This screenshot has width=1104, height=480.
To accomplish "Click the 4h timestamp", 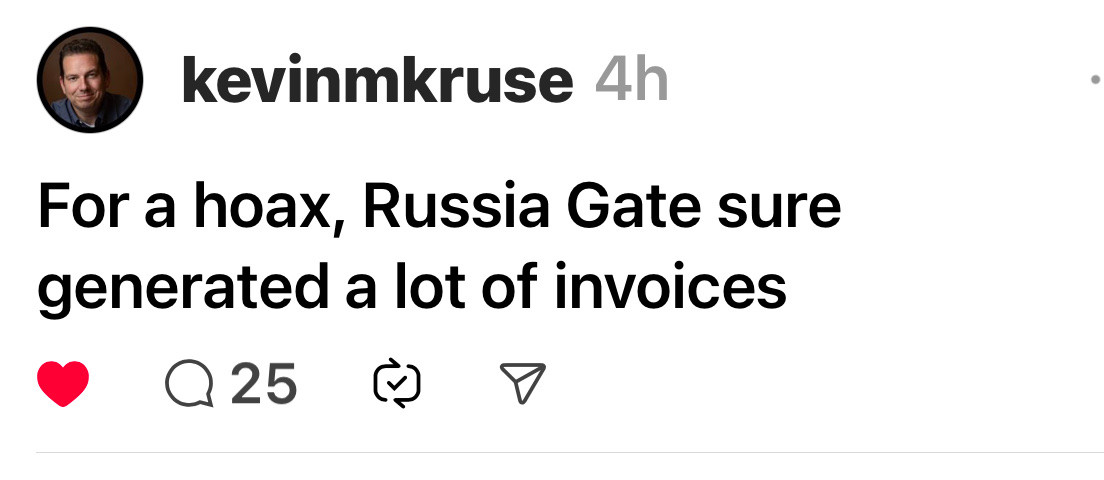I will click(630, 82).
